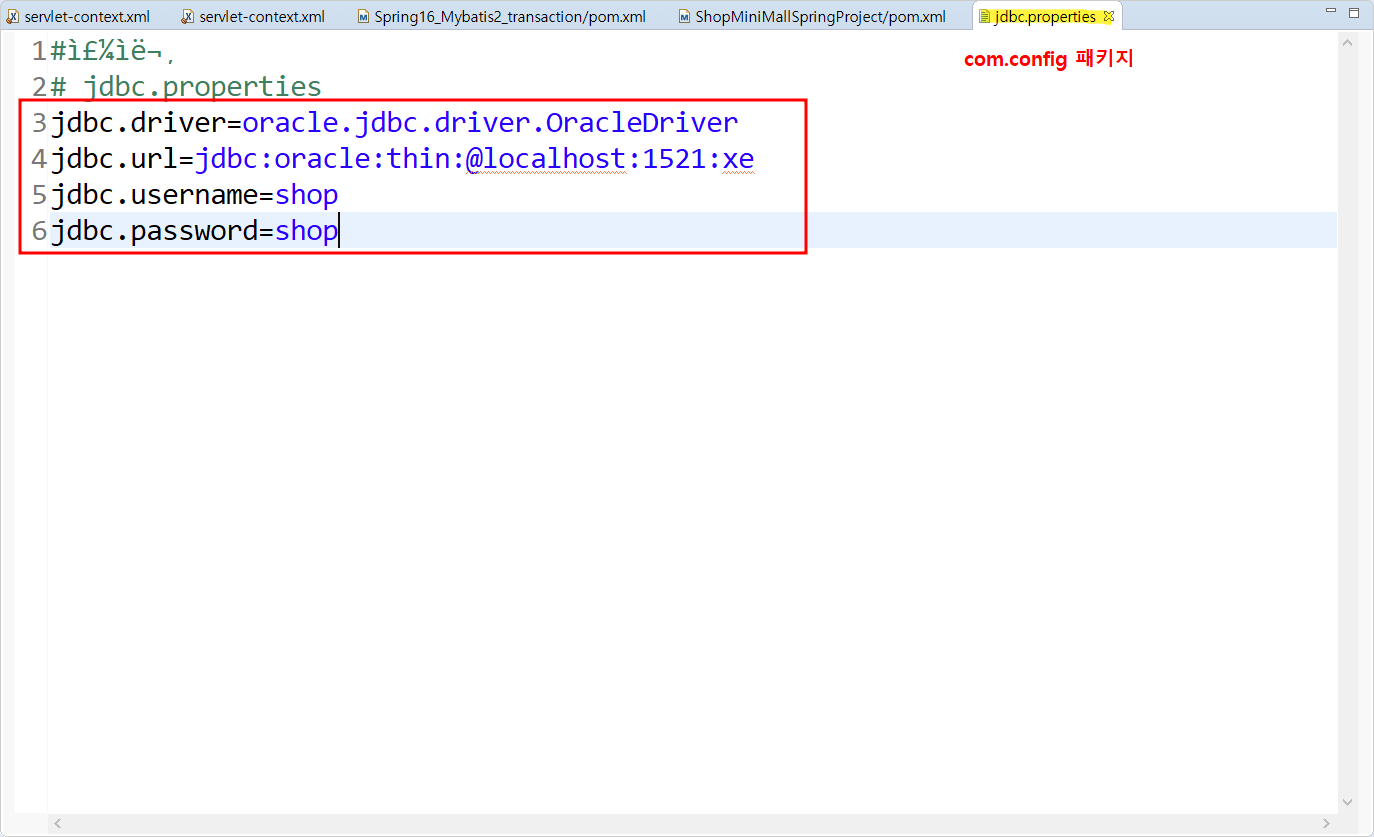
Task: Click line number 3 in the gutter
Action: pyautogui.click(x=40, y=123)
